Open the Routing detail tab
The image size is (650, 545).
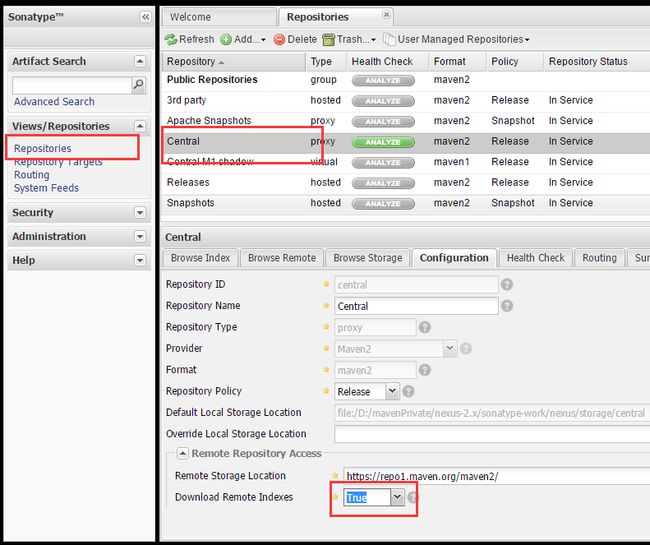599,258
